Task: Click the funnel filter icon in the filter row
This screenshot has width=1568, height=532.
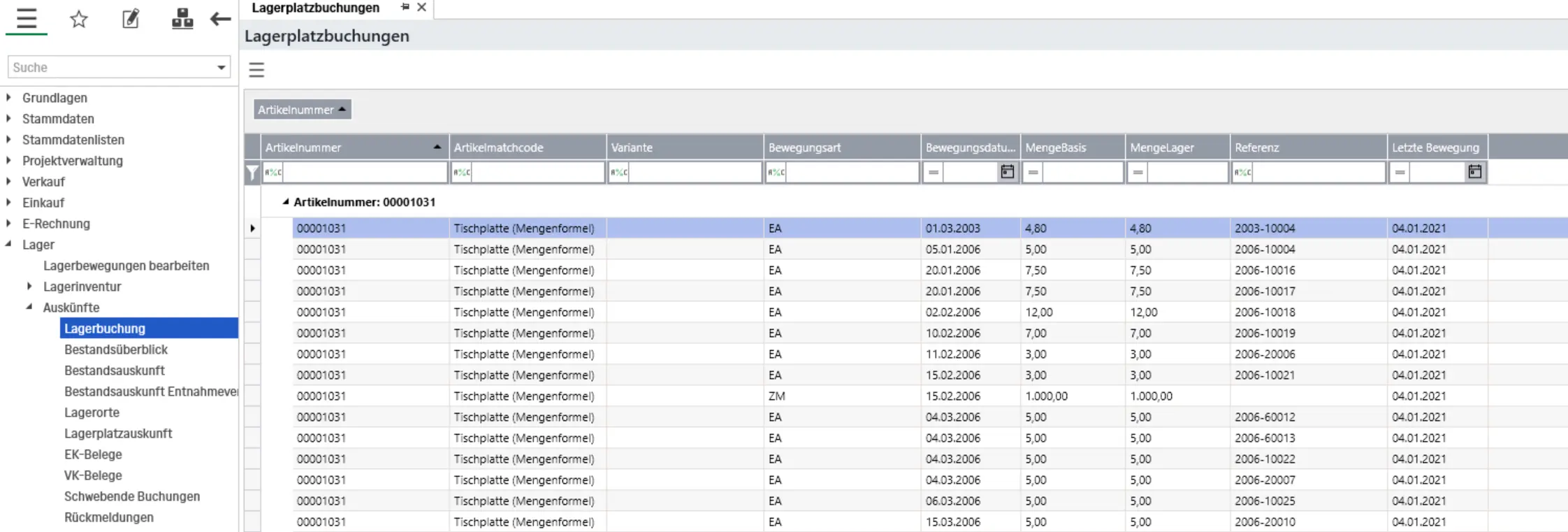Action: click(x=252, y=173)
